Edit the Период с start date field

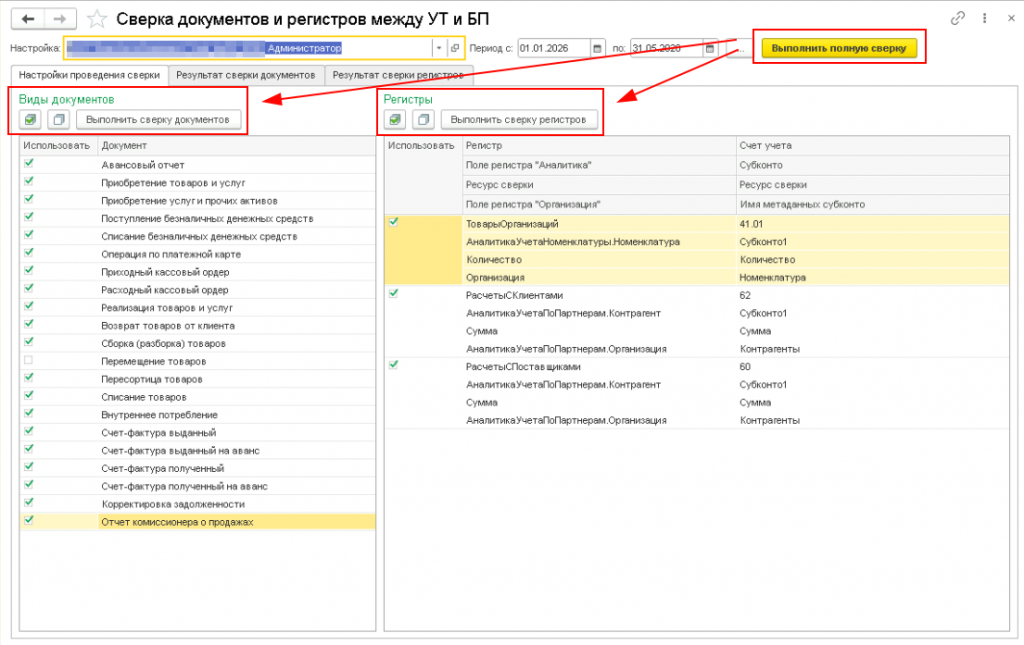(x=554, y=48)
